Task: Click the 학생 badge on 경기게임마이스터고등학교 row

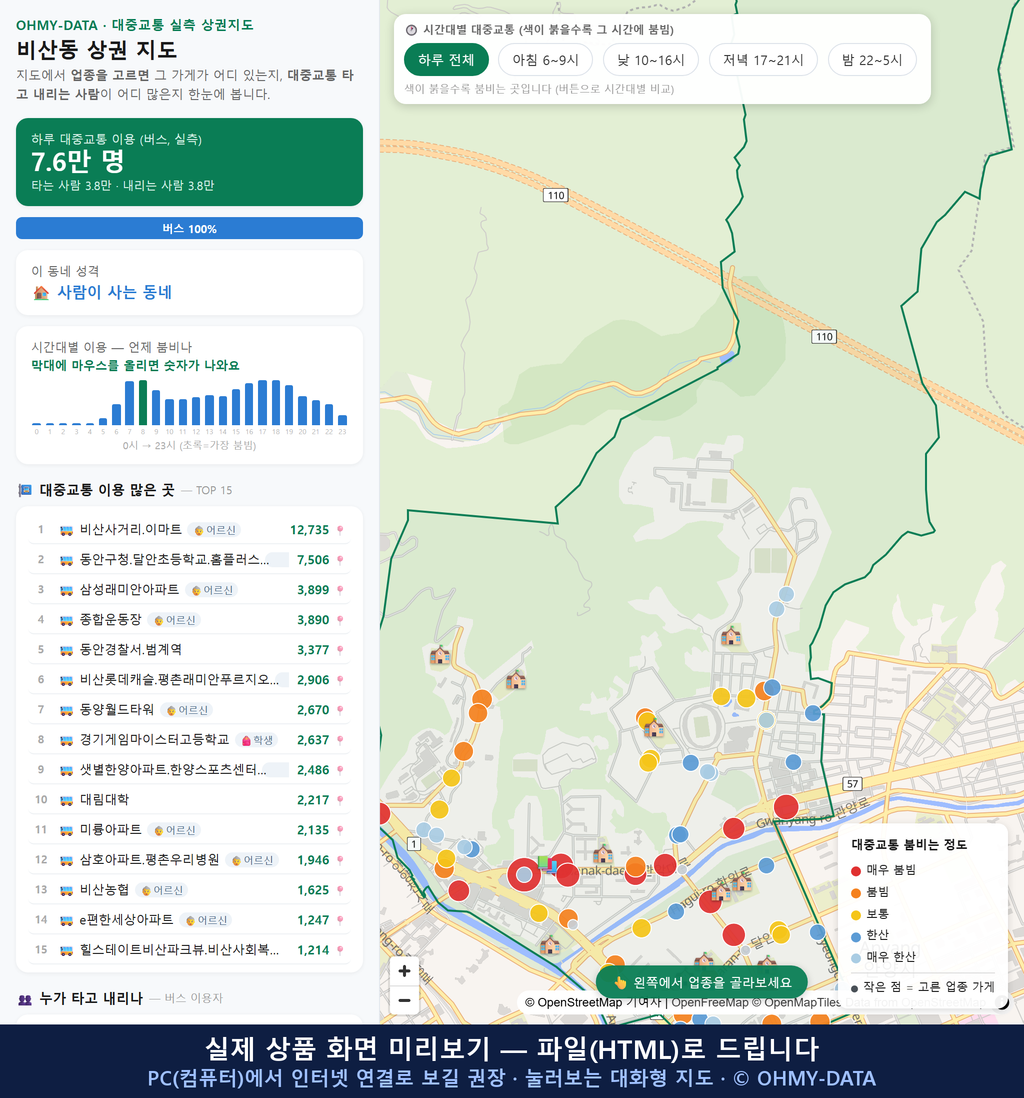Action: coord(258,740)
